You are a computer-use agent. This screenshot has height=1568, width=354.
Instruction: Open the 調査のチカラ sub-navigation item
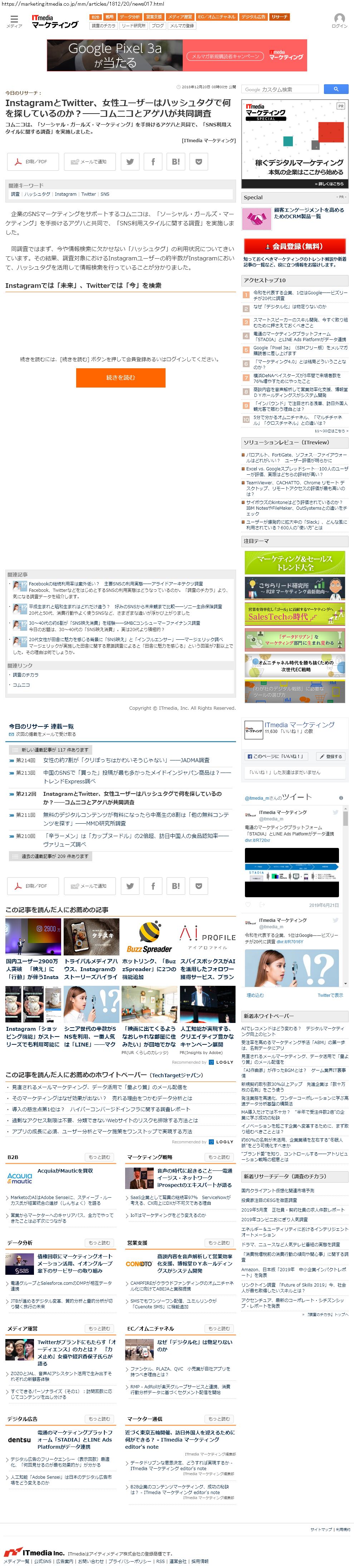[x=104, y=26]
